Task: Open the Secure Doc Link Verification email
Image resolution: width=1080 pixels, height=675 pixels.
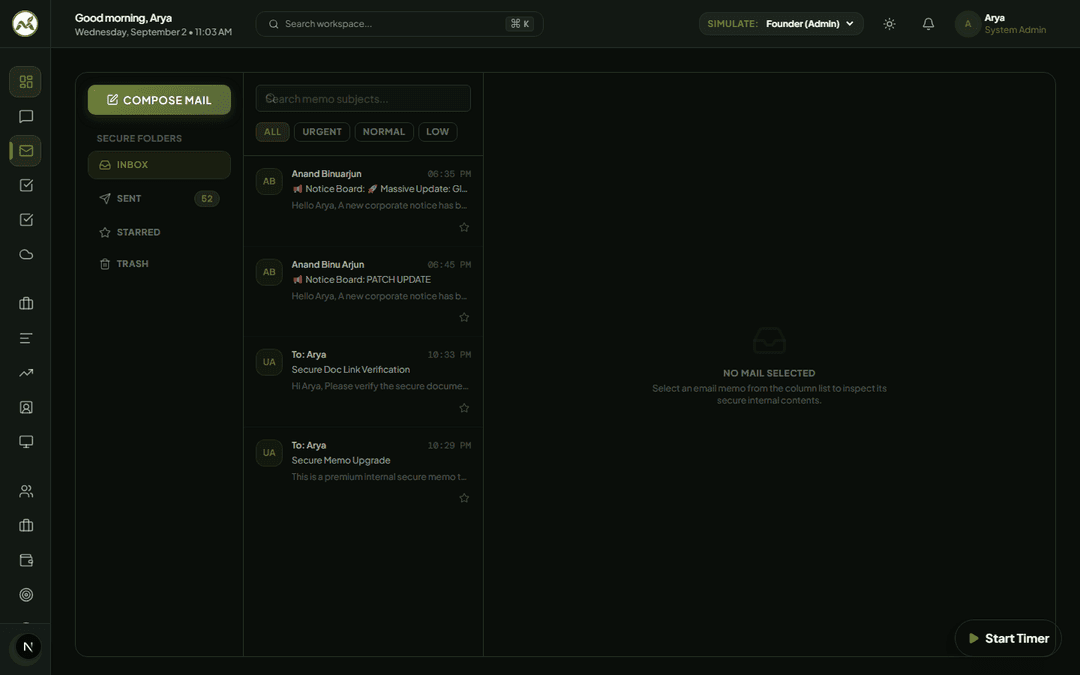Action: point(363,382)
